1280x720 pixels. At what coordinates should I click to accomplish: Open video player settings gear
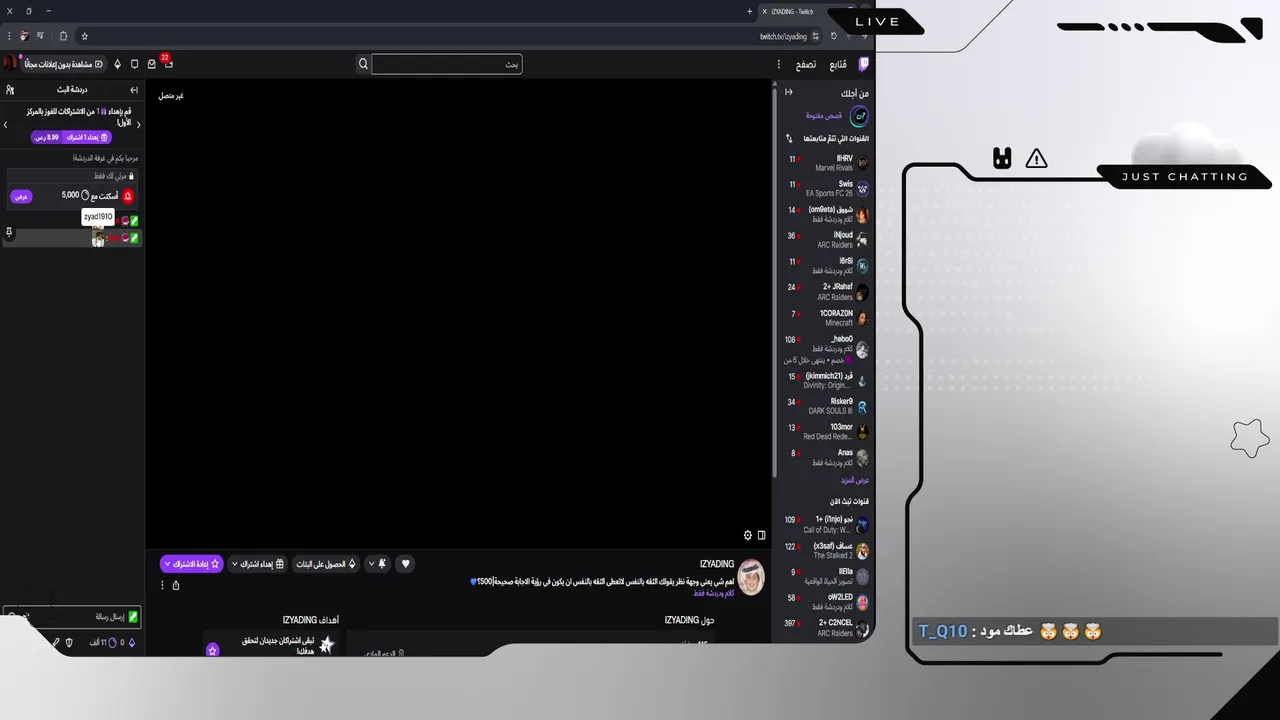[x=747, y=535]
